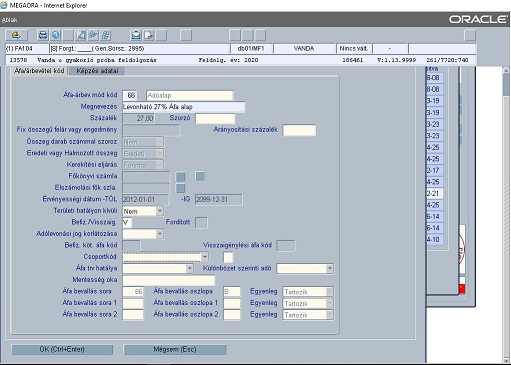Image resolution: width=511 pixels, height=365 pixels.
Task: Switch to the Áfa/árbevétel kód tab
Action: click(39, 71)
